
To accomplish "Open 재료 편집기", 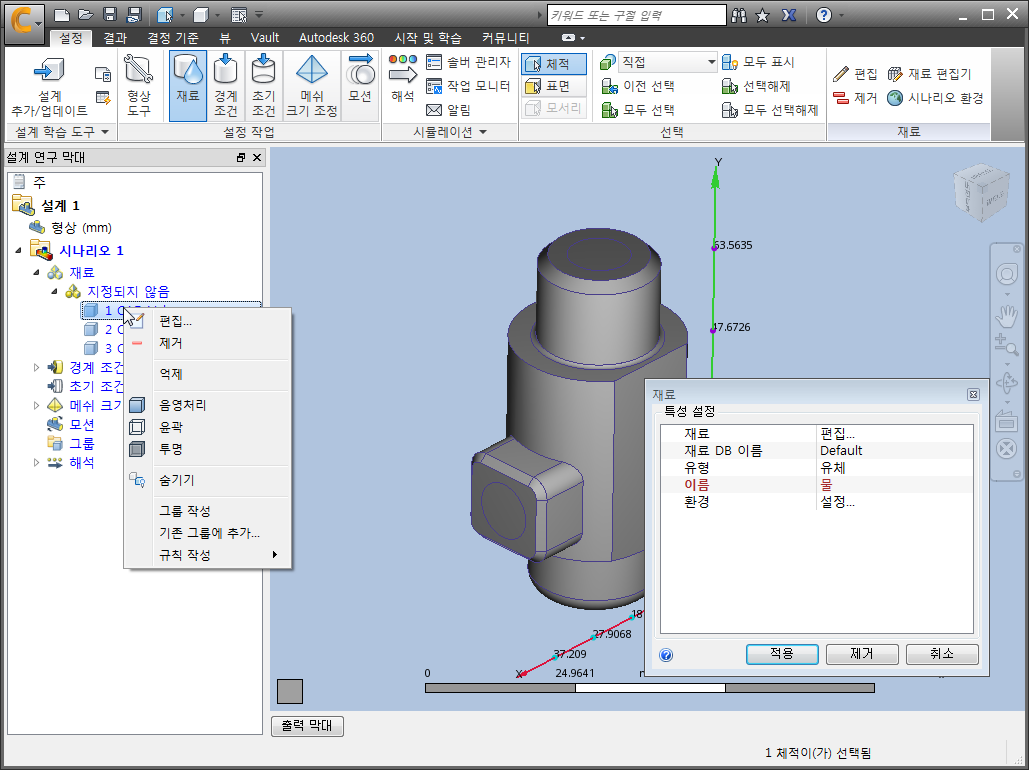I will 929,74.
